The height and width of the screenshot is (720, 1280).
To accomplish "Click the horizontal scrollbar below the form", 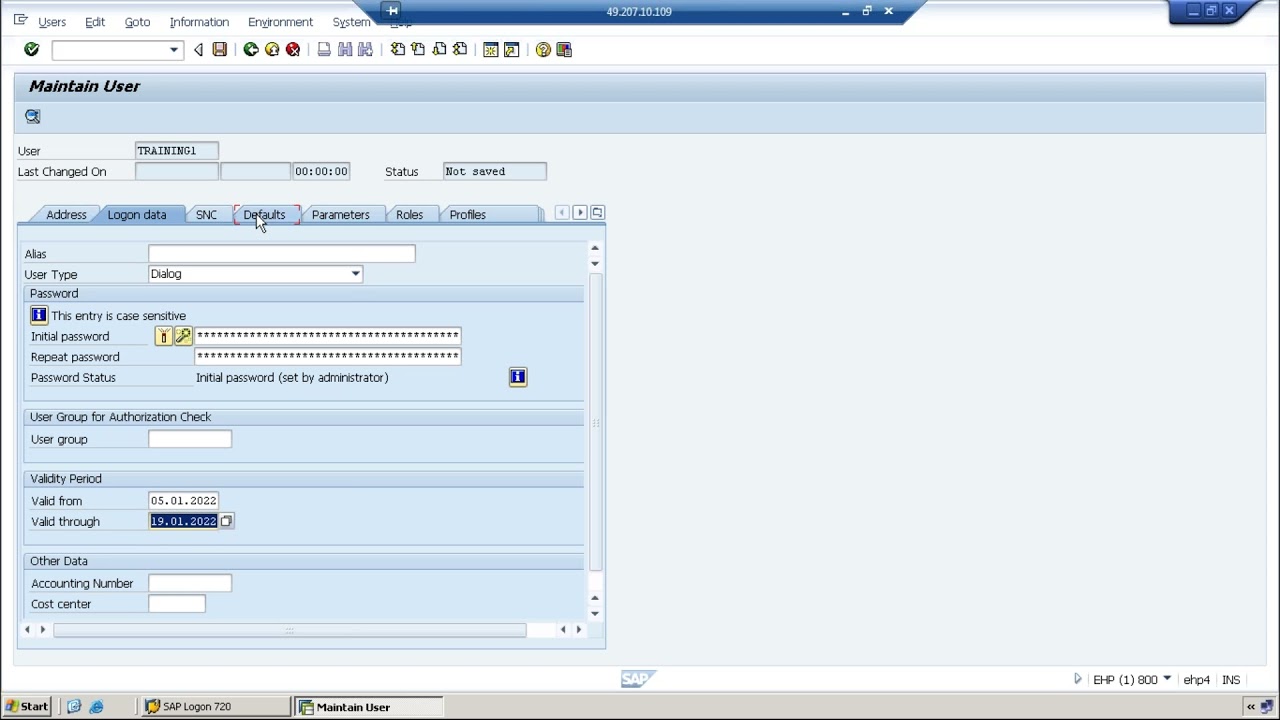I will 290,630.
